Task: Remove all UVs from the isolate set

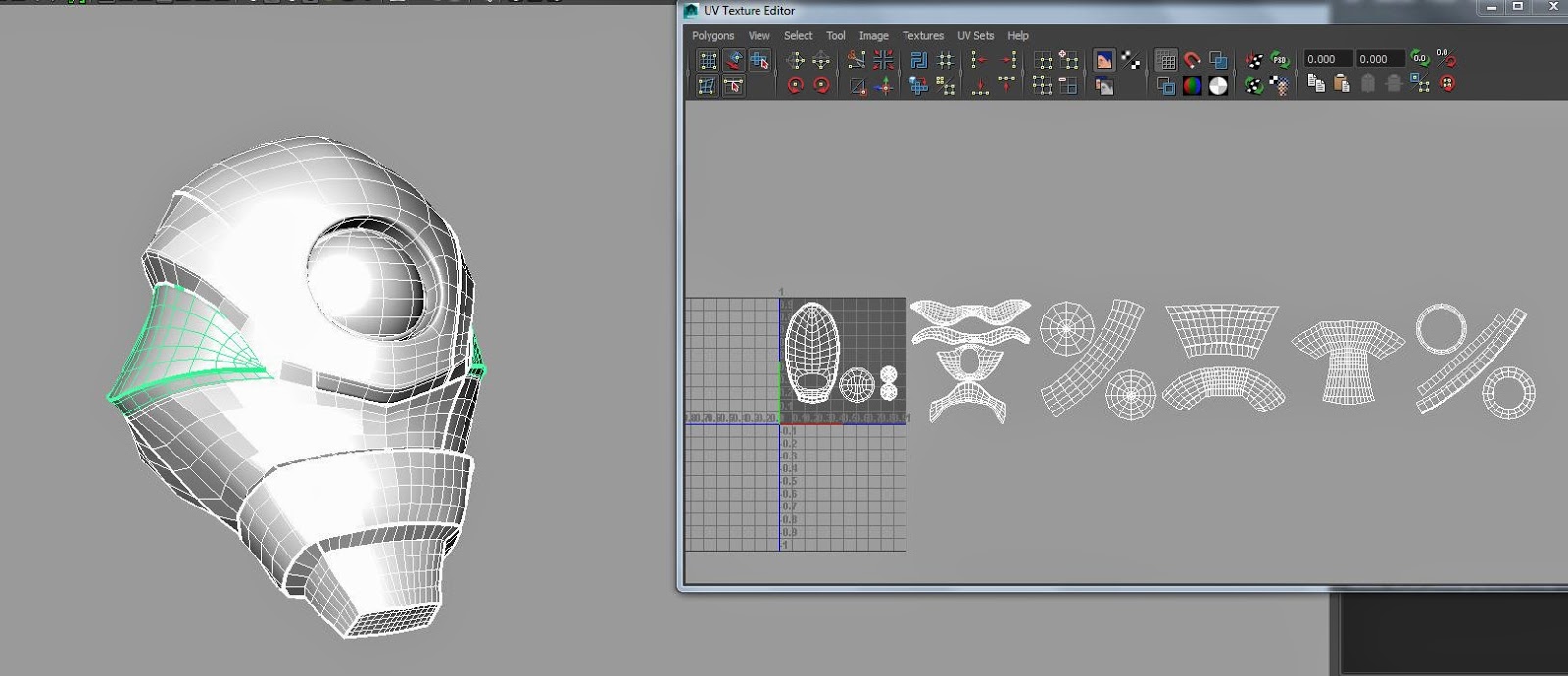Action: pyautogui.click(x=1043, y=86)
